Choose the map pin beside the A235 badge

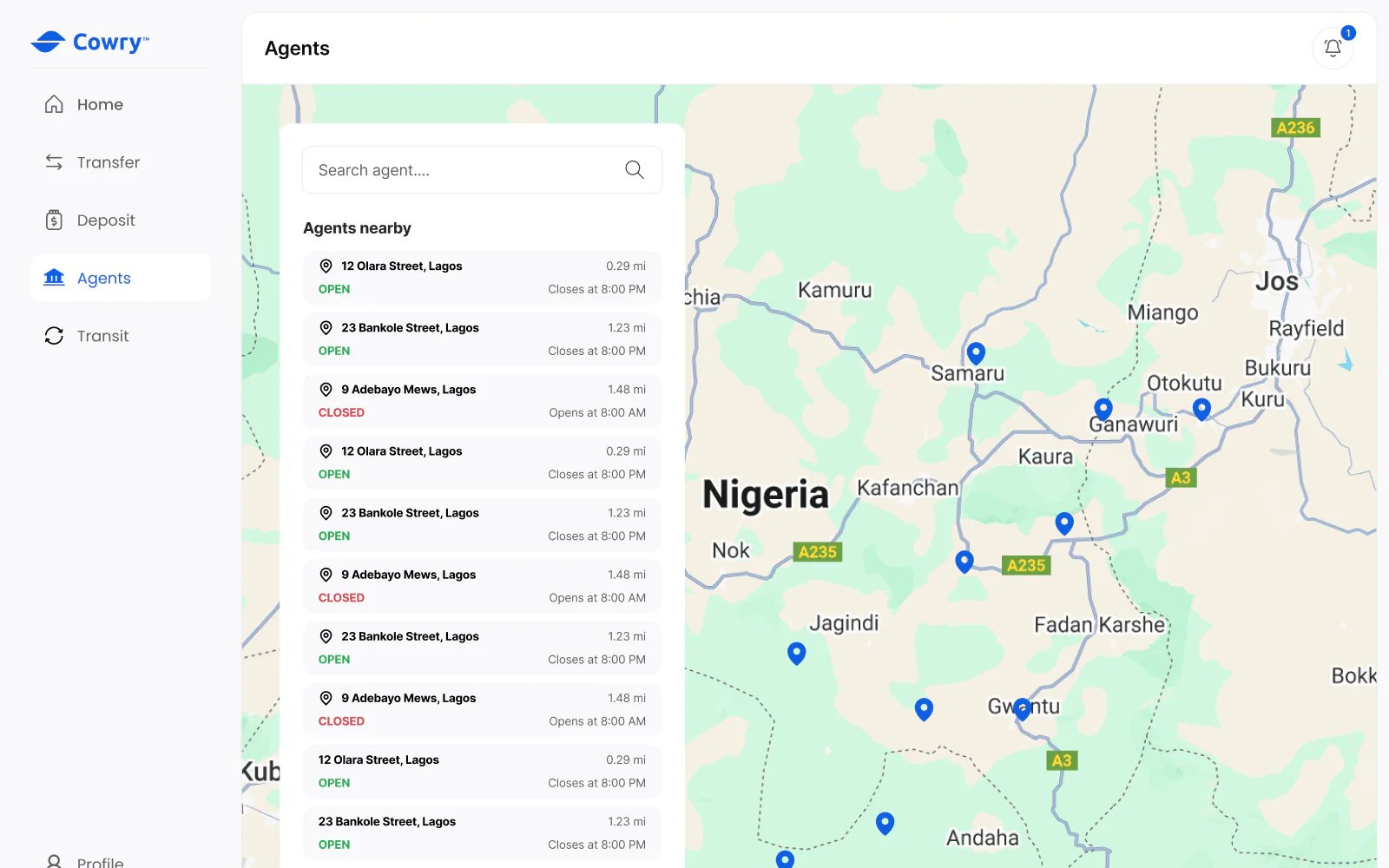point(964,562)
